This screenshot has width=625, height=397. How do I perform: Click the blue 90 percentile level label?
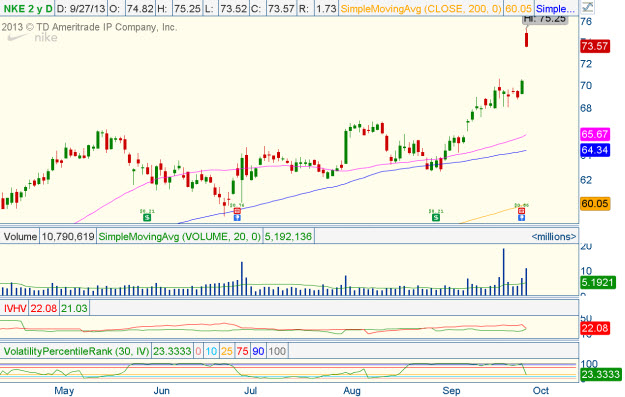258,351
